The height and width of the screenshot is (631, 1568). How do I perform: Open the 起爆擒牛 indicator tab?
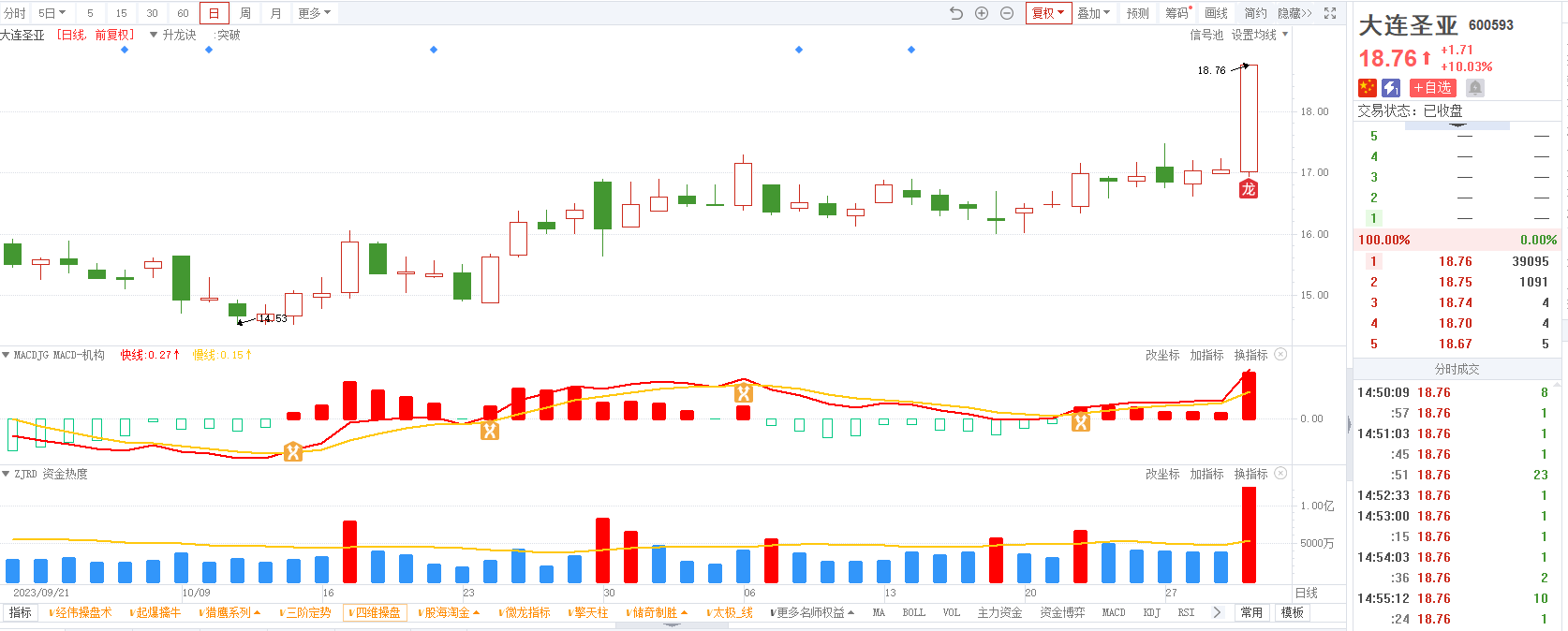tap(155, 612)
